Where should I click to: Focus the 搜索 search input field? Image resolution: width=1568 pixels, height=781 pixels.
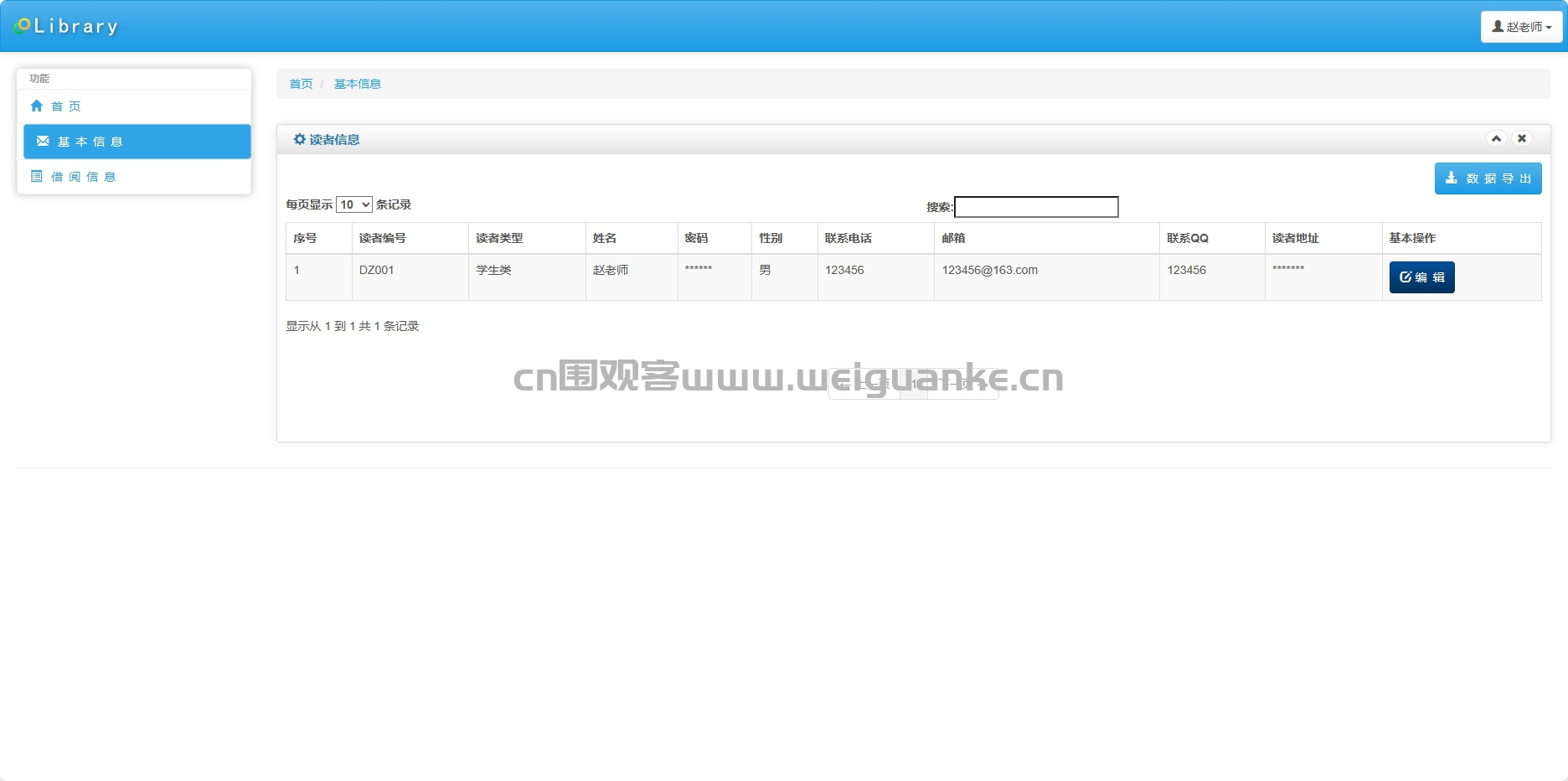point(1036,207)
